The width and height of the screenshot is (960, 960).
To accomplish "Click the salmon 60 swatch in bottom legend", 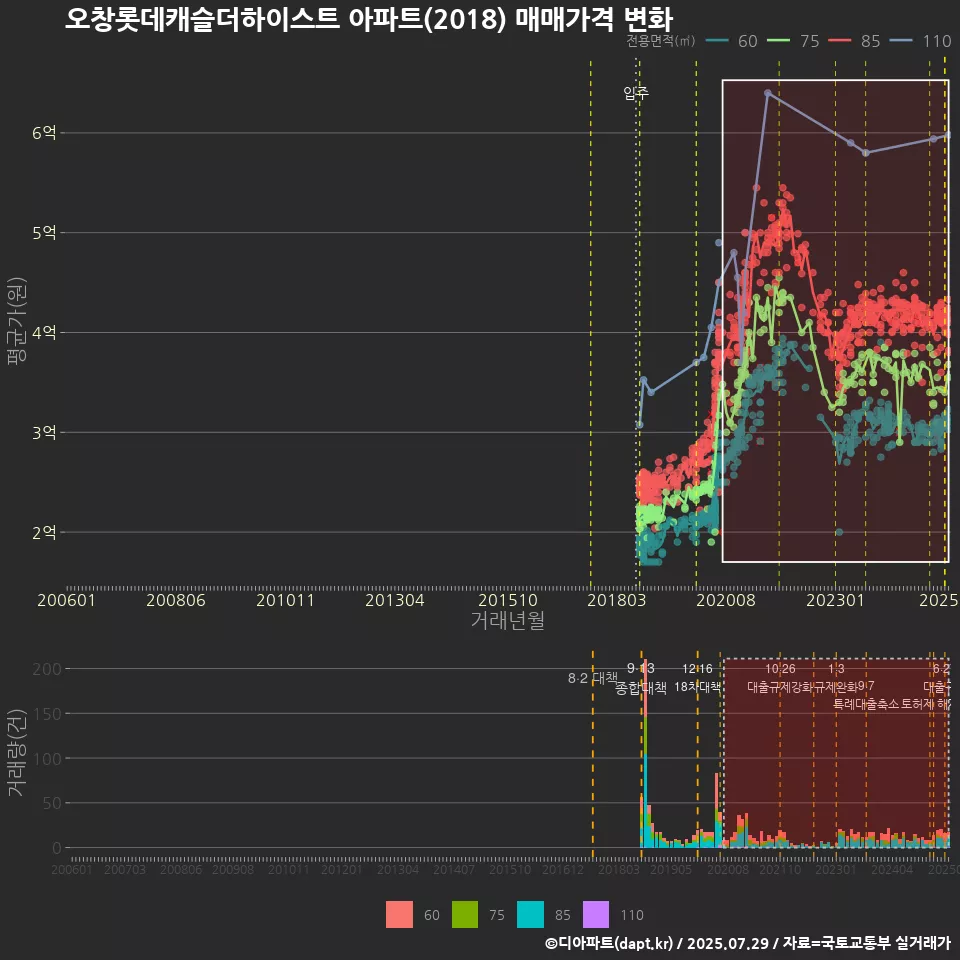I will (399, 915).
